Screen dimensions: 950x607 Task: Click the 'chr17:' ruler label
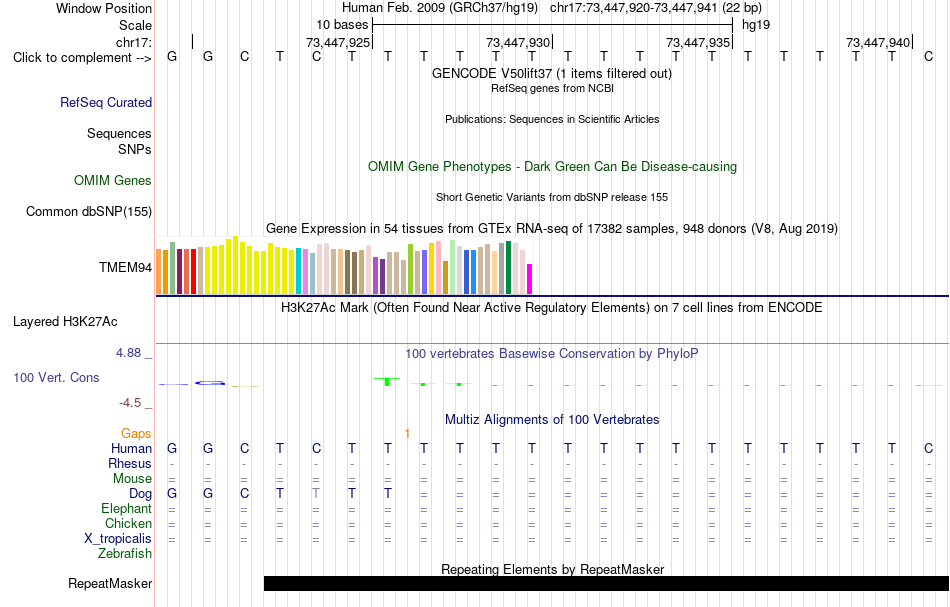[x=134, y=42]
